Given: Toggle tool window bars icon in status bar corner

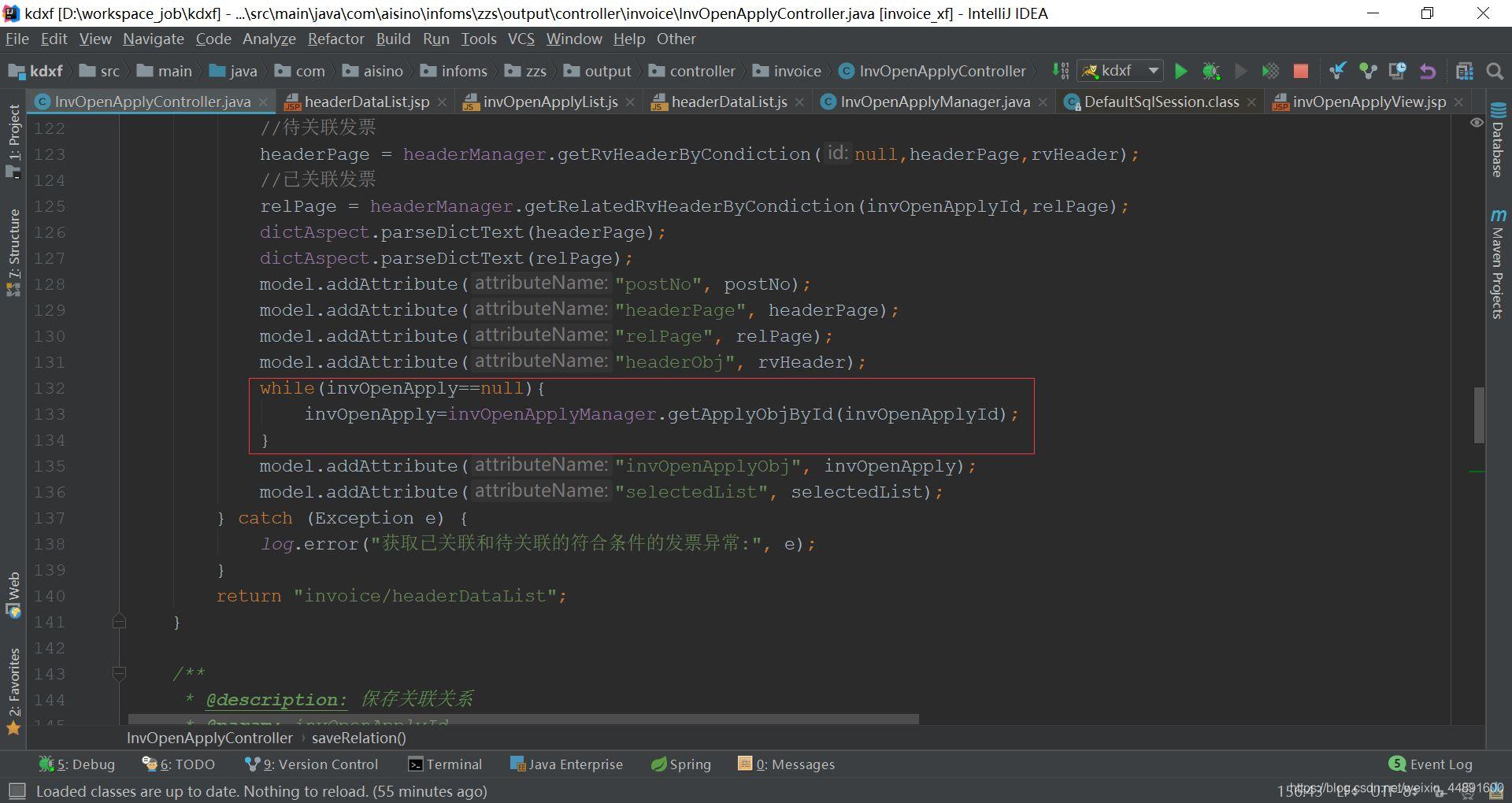Looking at the screenshot, I should pos(17,790).
